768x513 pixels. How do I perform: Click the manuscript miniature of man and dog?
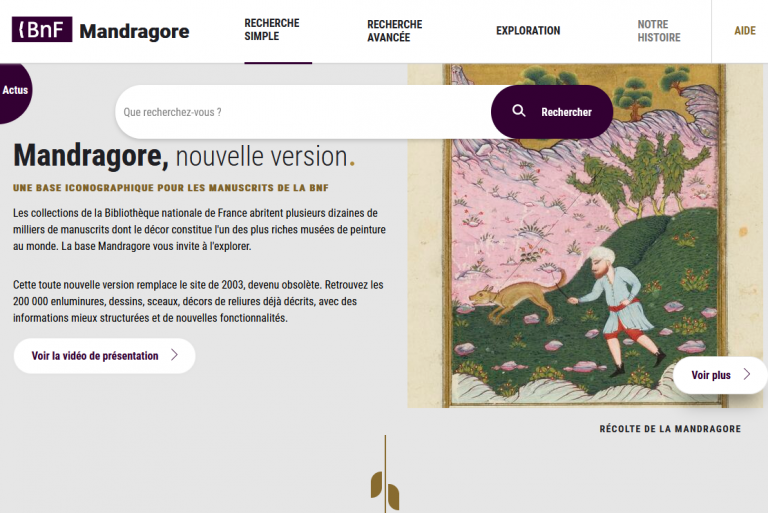tap(585, 235)
